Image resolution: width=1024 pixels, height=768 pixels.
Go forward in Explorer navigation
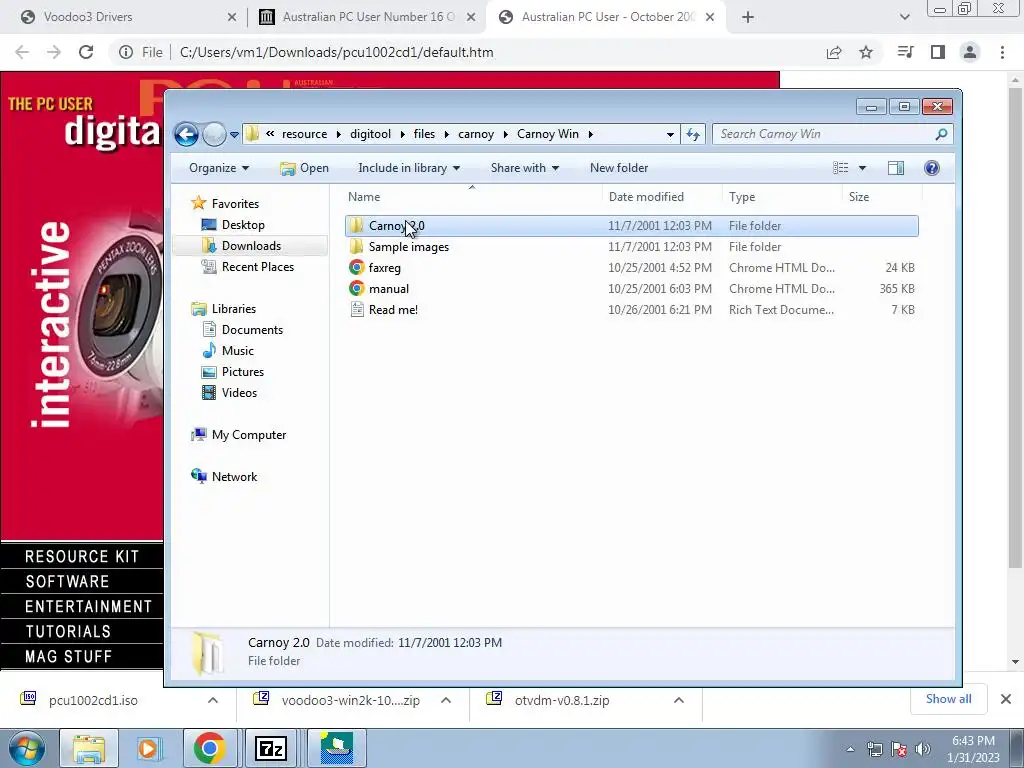point(214,135)
